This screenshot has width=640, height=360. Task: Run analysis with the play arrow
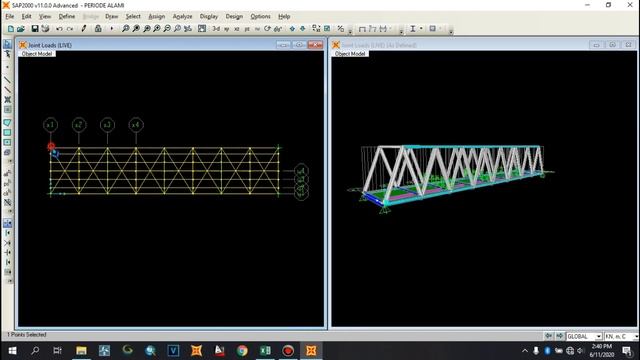111,29
